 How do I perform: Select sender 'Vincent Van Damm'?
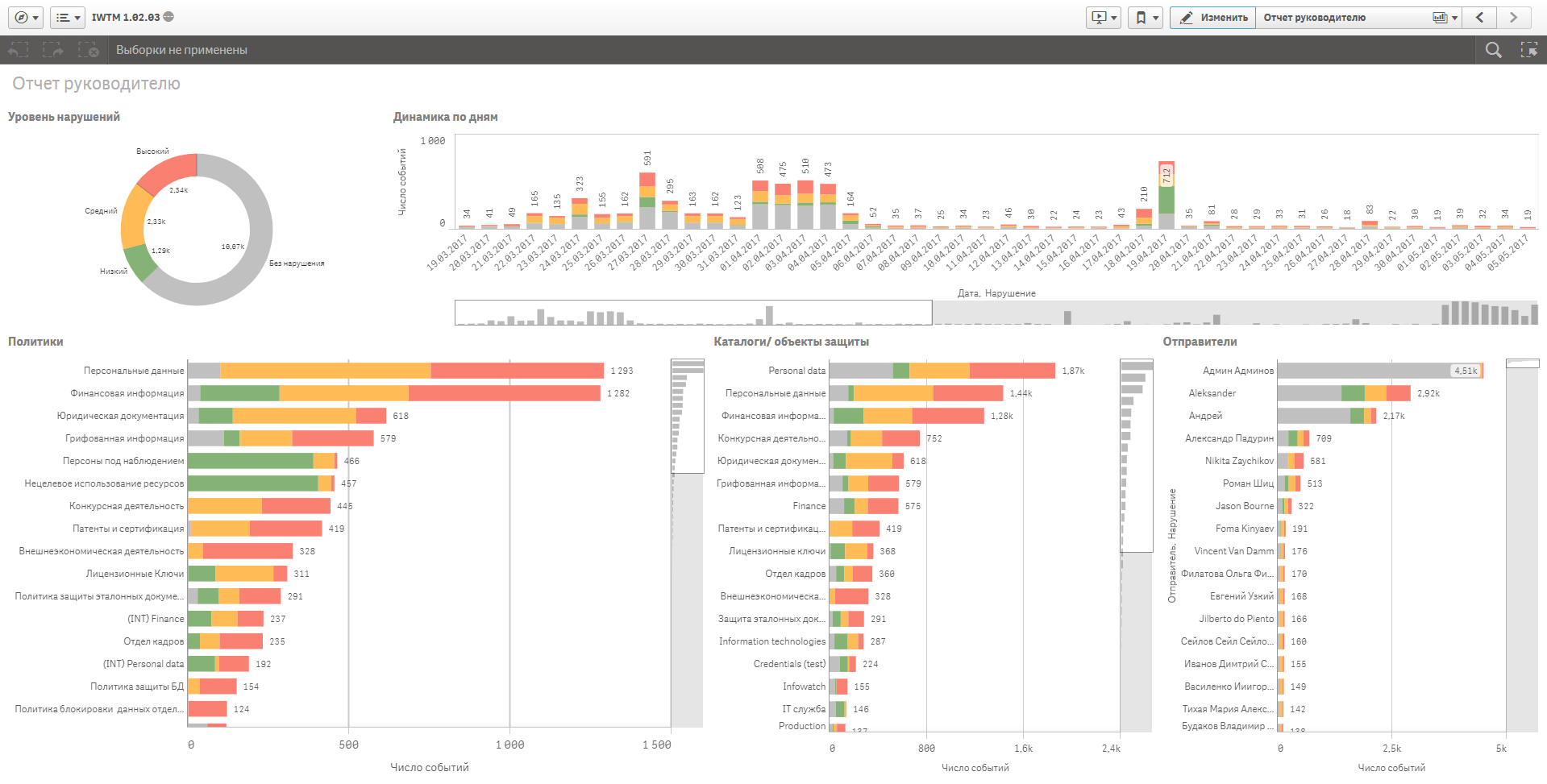tap(1234, 551)
